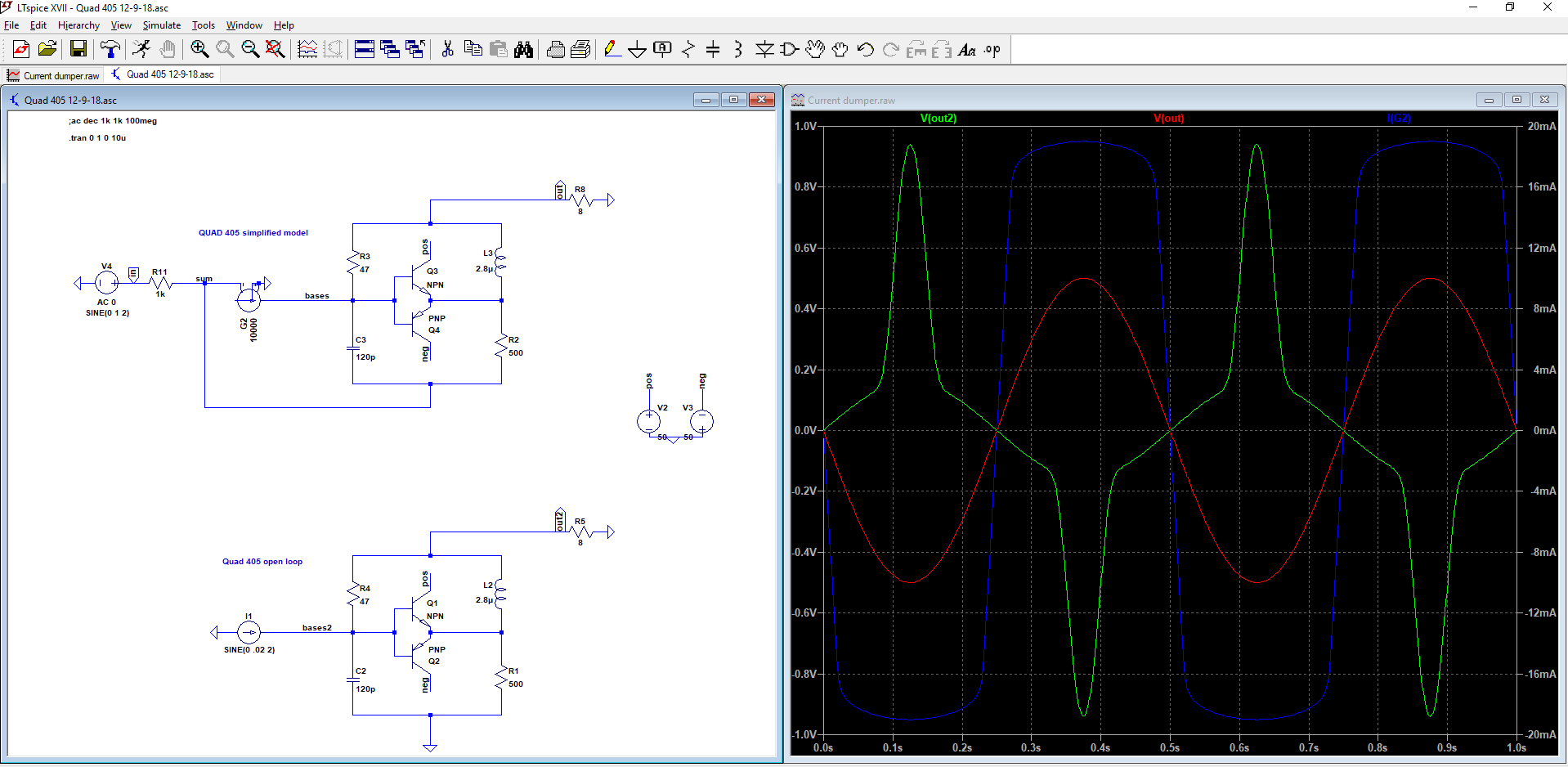Run the simulation with running-man icon
Viewport: 1568px width, 767px height.
click(x=141, y=50)
